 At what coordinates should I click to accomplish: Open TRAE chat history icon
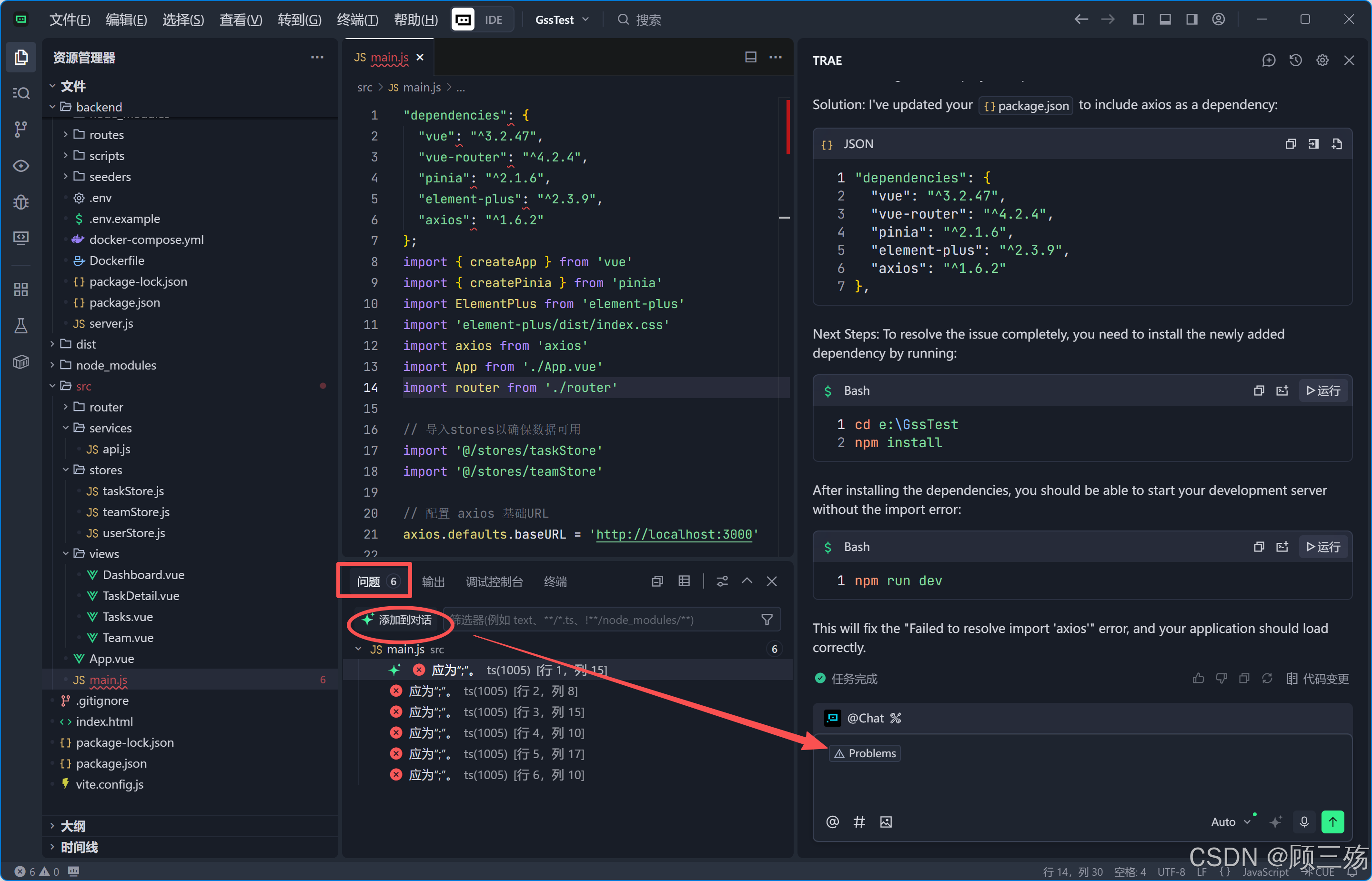[x=1295, y=60]
